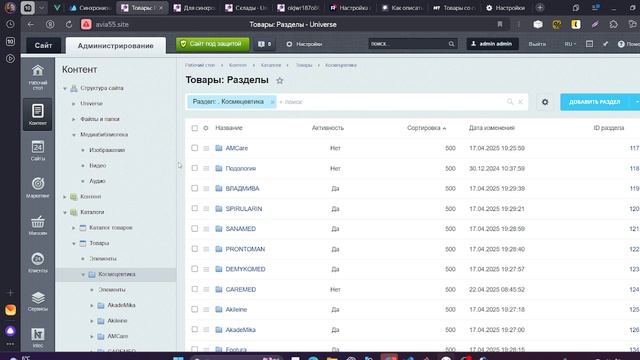Click the pin panel icon in header
Viewport: 640px width, 360px height.
pos(605,44)
